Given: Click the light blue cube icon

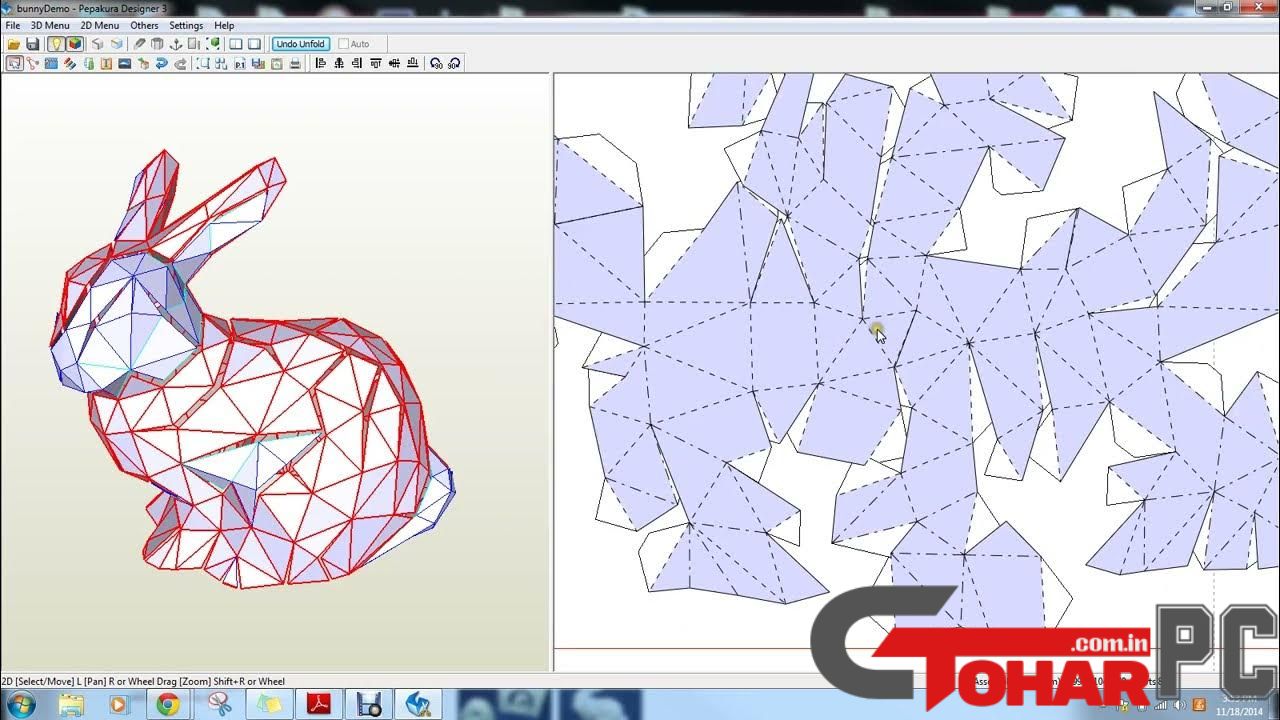Looking at the screenshot, I should click(117, 44).
